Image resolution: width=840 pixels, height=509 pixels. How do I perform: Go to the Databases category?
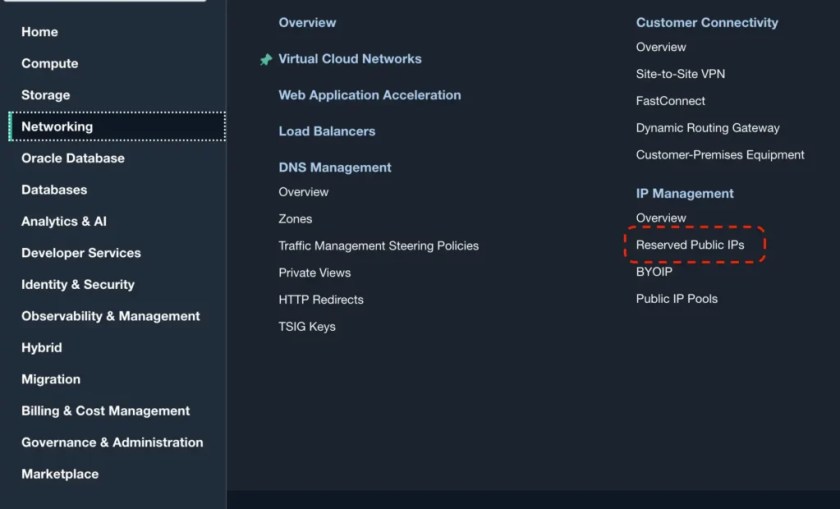54,190
